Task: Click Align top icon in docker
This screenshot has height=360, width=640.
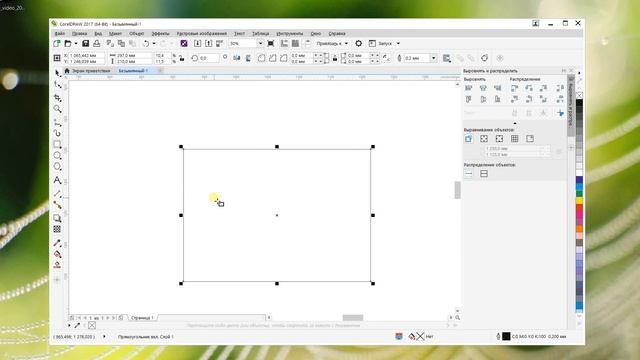Action: click(469, 99)
